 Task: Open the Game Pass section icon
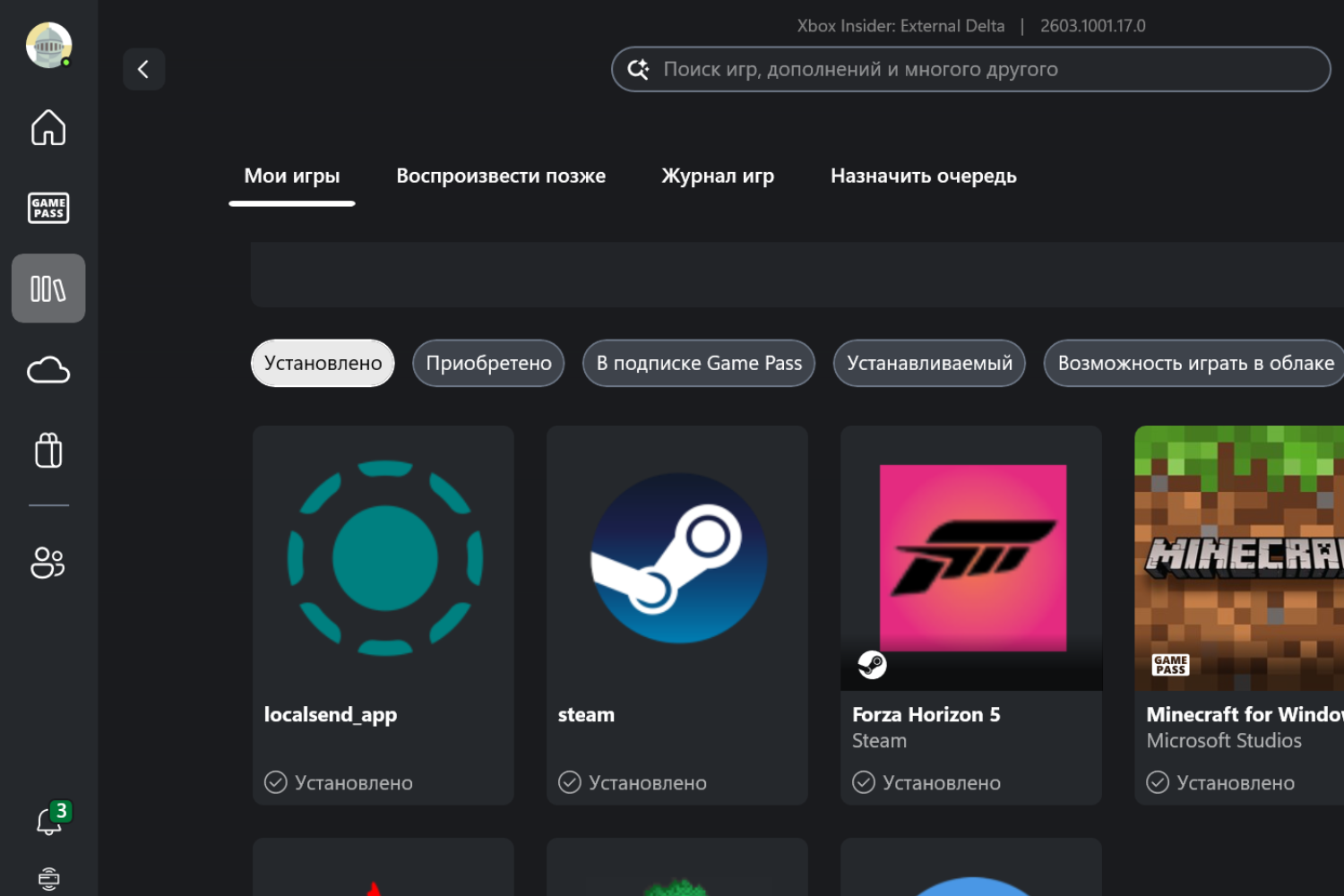[47, 208]
